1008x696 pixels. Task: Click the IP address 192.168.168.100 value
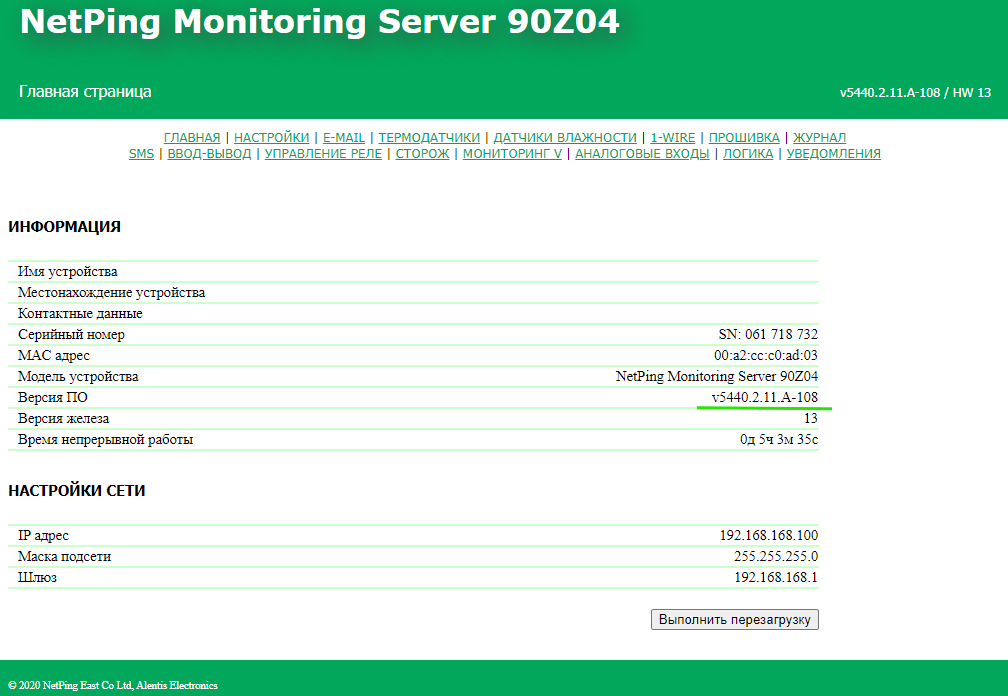(768, 536)
